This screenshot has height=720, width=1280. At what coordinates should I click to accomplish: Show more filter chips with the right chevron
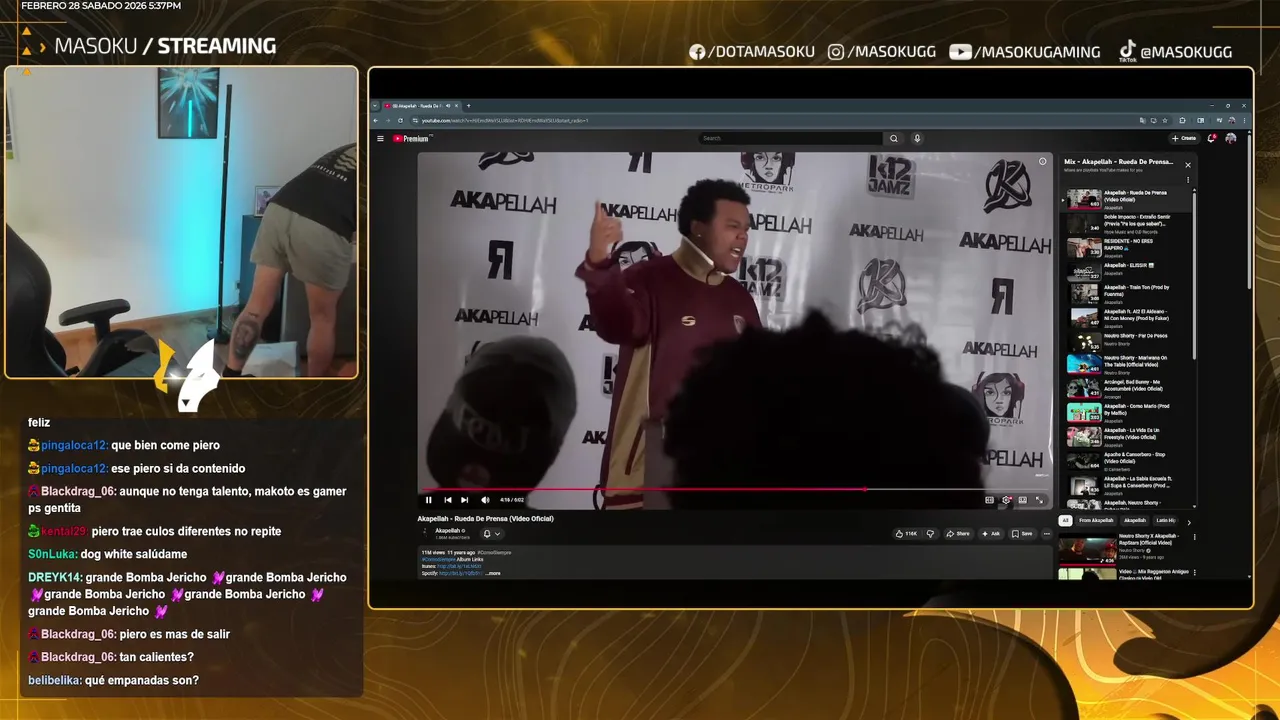tap(1189, 521)
